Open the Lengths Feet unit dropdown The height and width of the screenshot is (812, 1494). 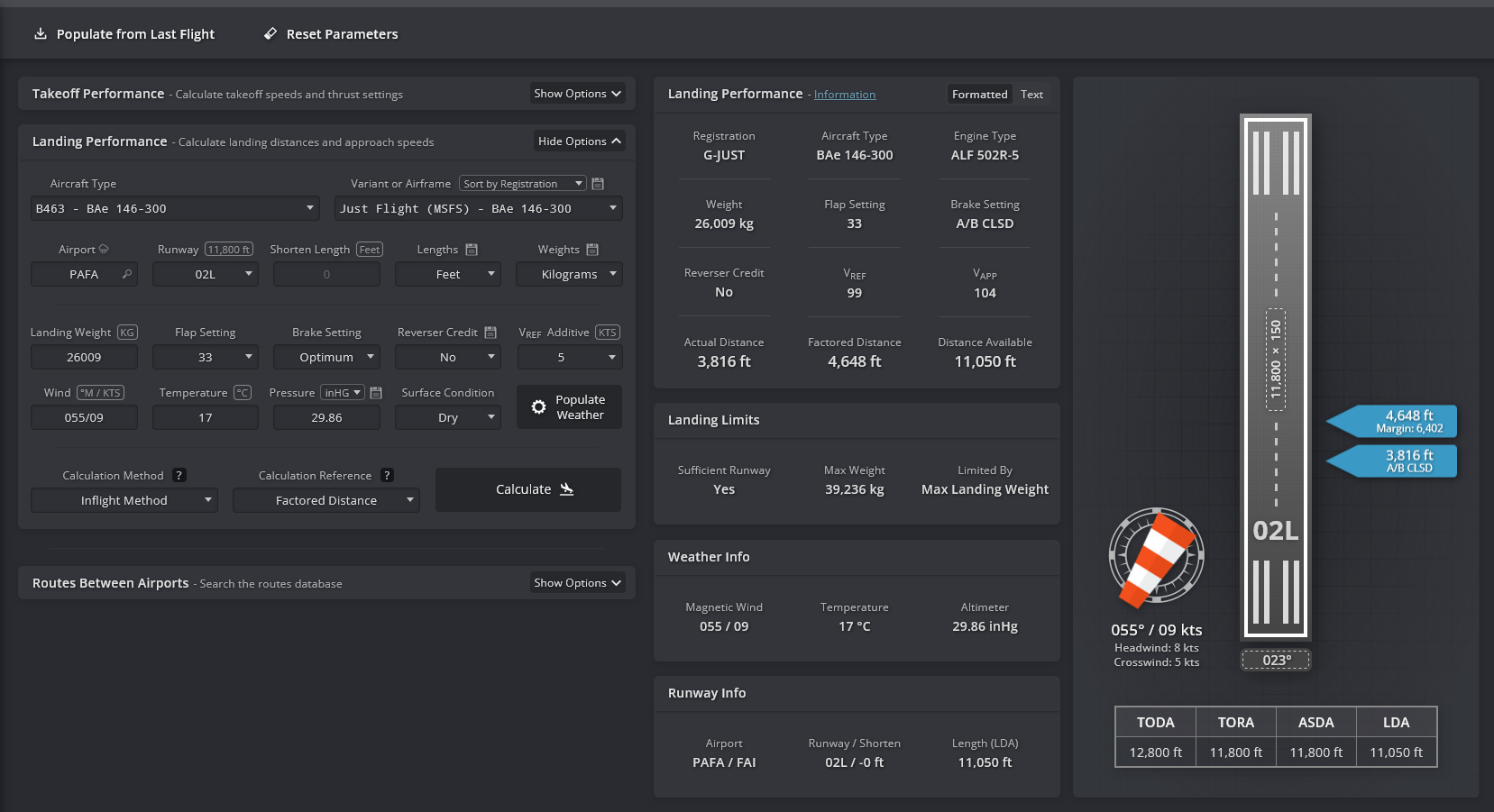(448, 274)
